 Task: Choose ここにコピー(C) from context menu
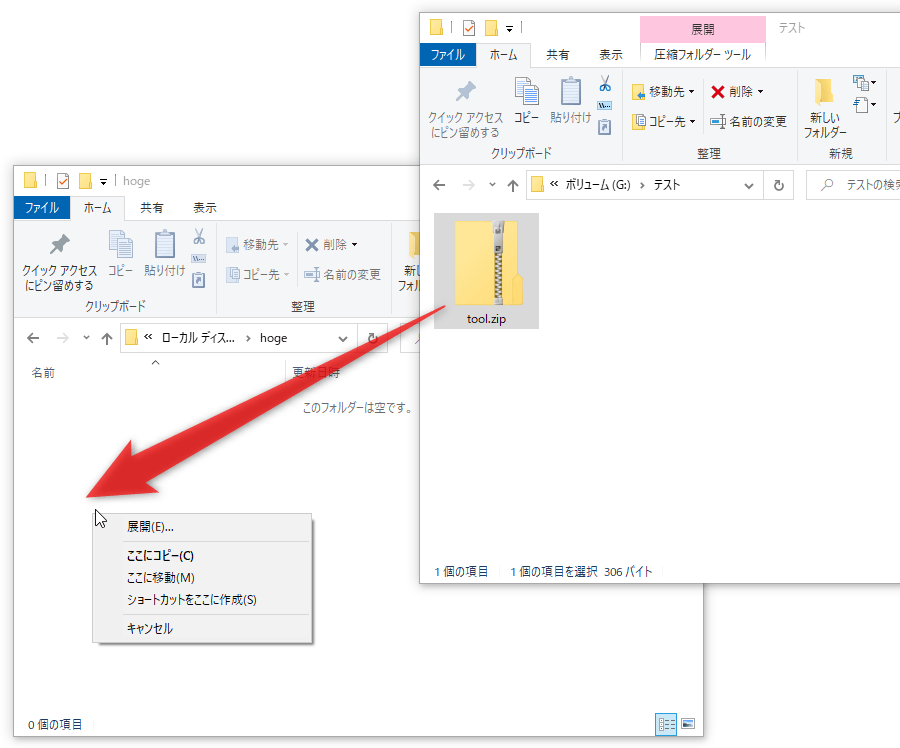coord(202,556)
